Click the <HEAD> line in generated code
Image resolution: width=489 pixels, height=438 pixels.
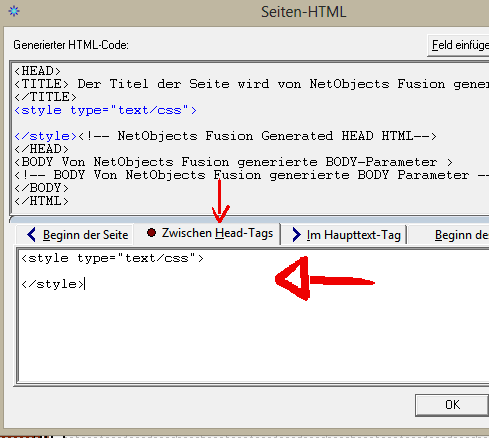(38, 71)
